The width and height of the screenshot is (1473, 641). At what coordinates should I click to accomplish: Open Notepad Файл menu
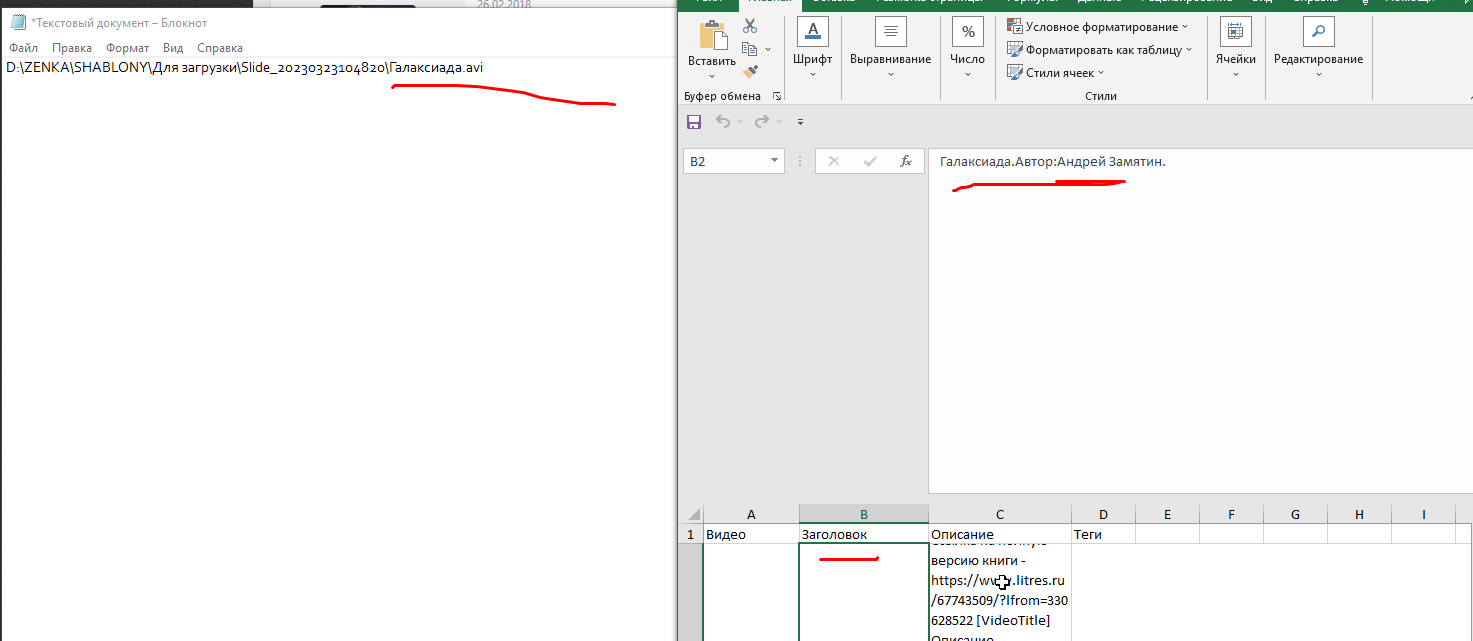point(23,48)
